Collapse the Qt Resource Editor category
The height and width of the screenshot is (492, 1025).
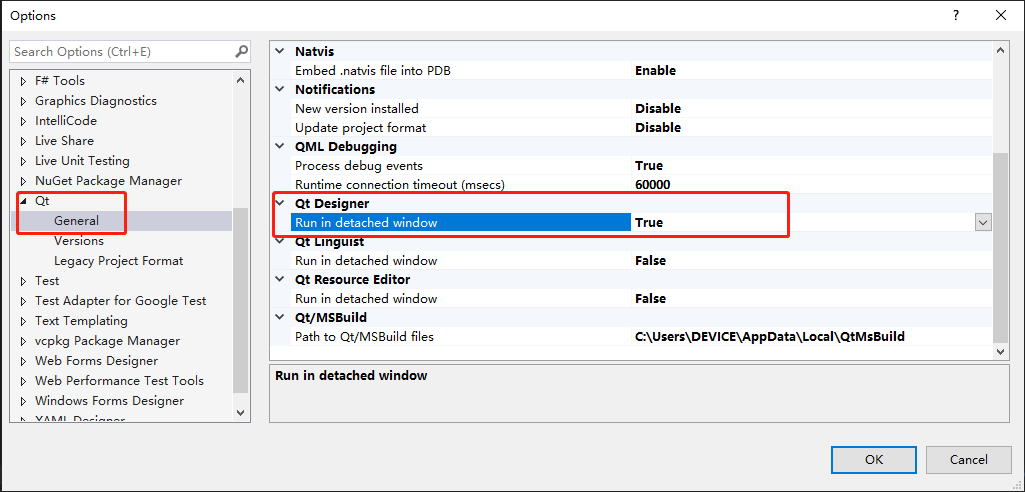[x=280, y=280]
